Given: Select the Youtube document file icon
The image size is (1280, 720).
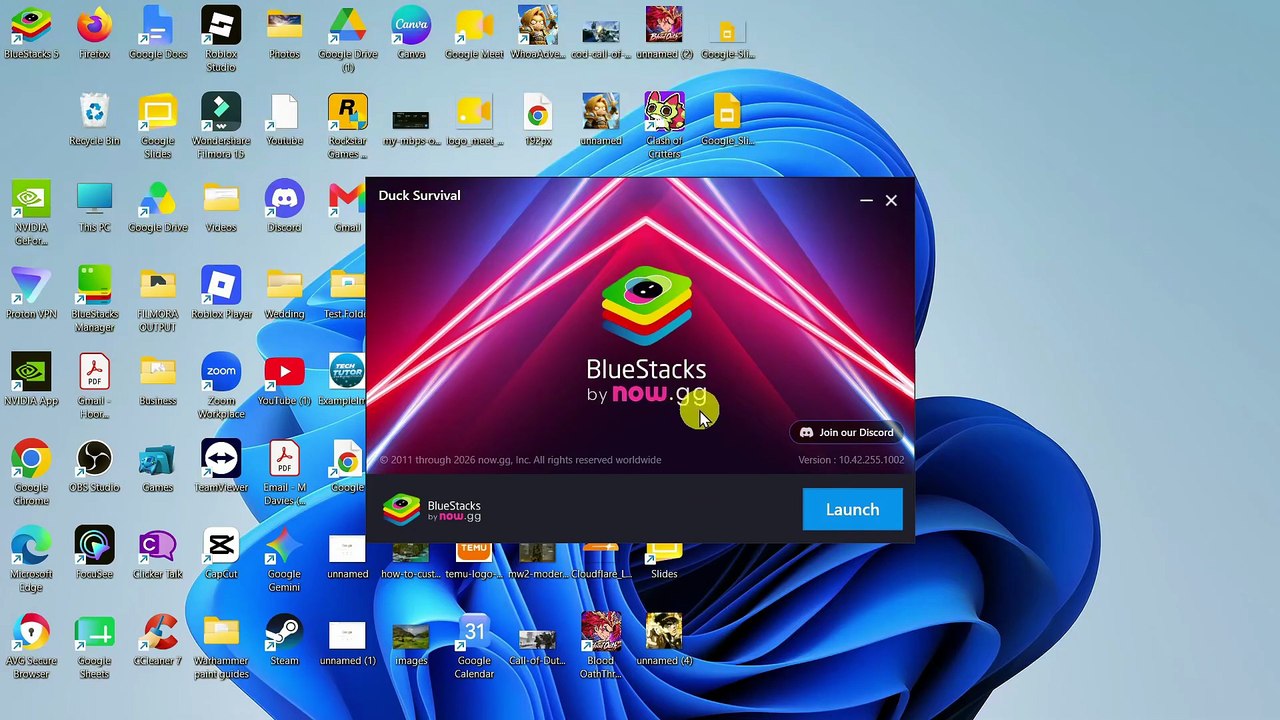Looking at the screenshot, I should [284, 120].
